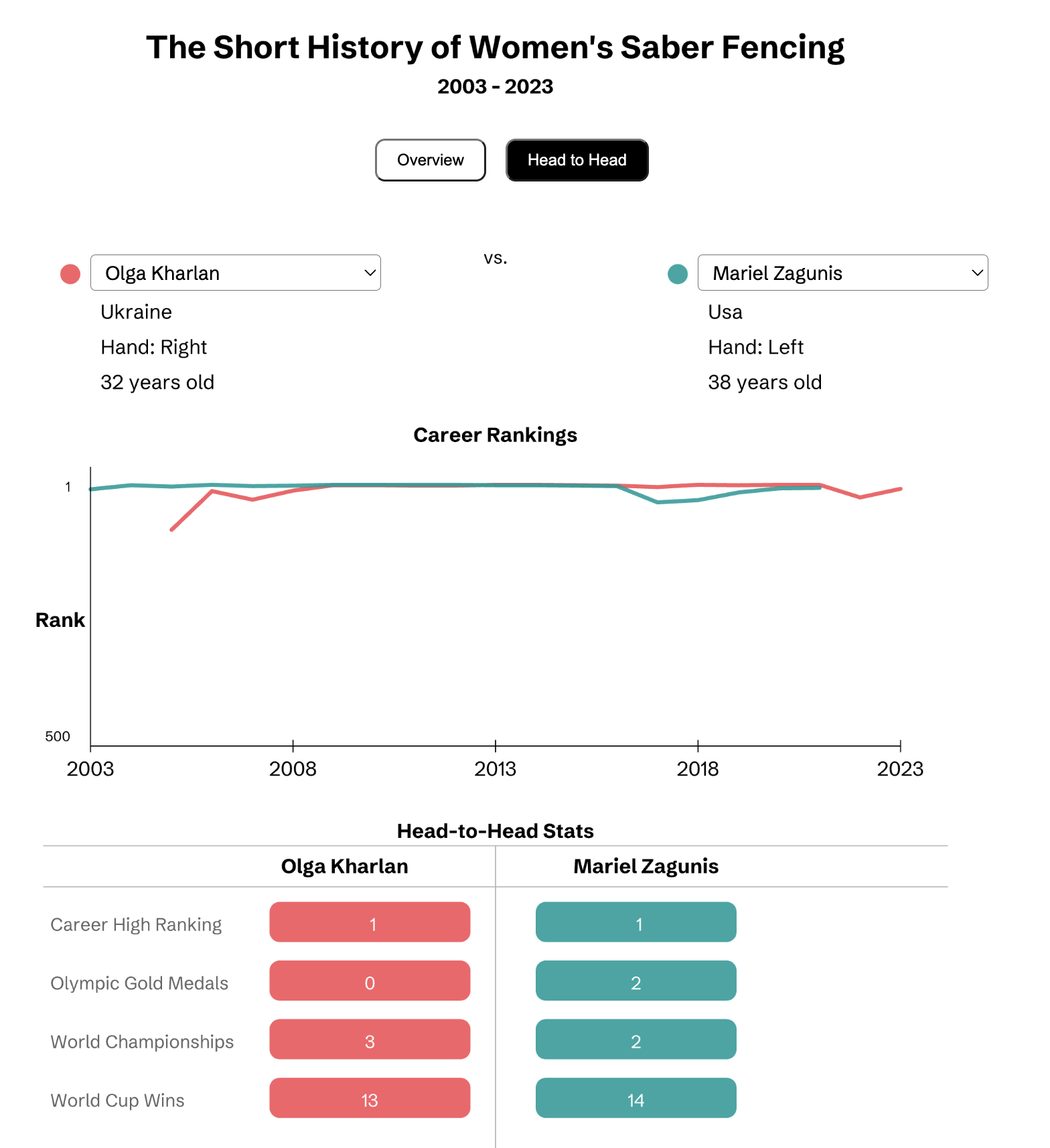The width and height of the screenshot is (1050, 1148).
Task: Click Kharlan's red Career High Ranking bar
Action: pos(370,922)
